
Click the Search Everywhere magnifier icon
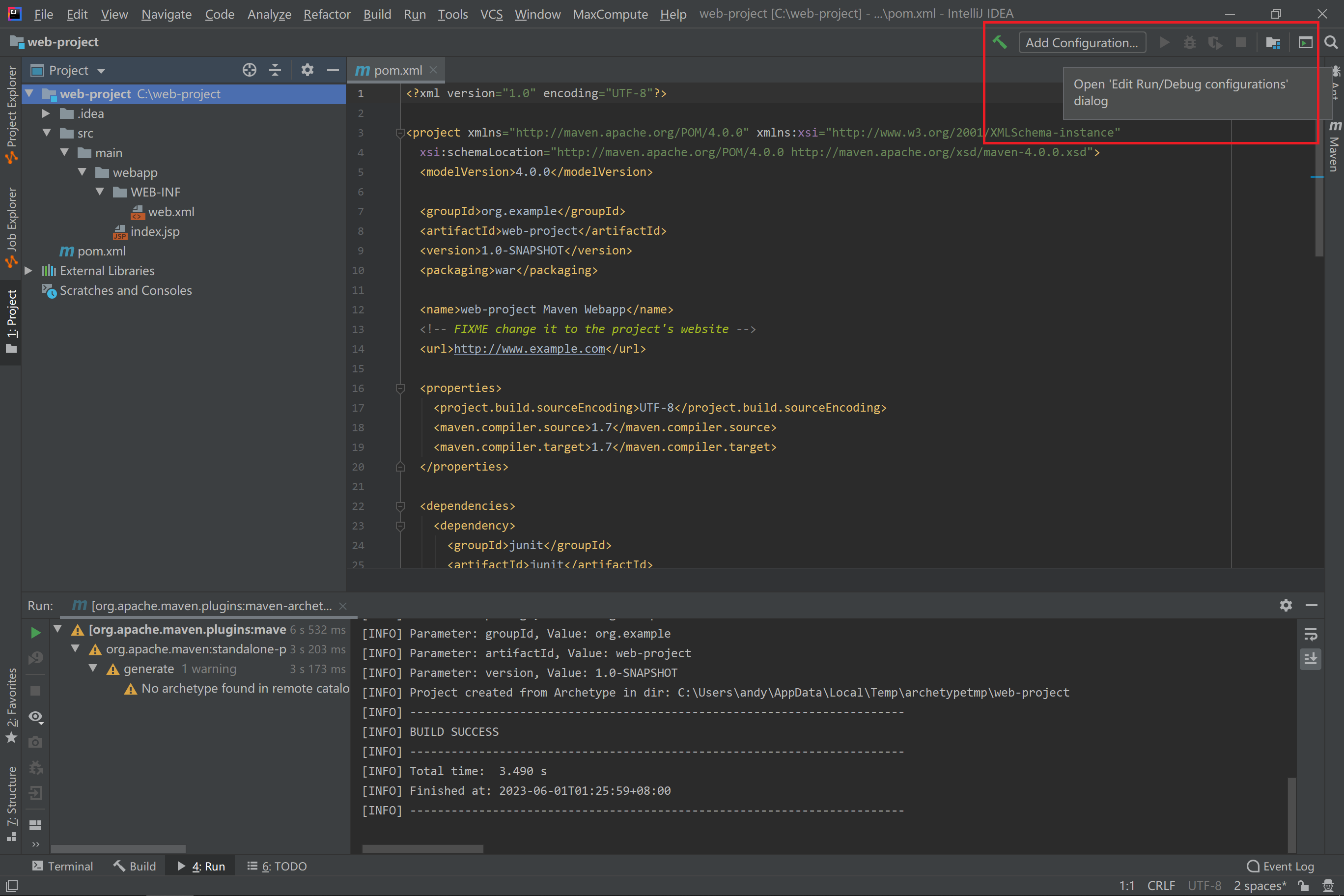pos(1331,43)
